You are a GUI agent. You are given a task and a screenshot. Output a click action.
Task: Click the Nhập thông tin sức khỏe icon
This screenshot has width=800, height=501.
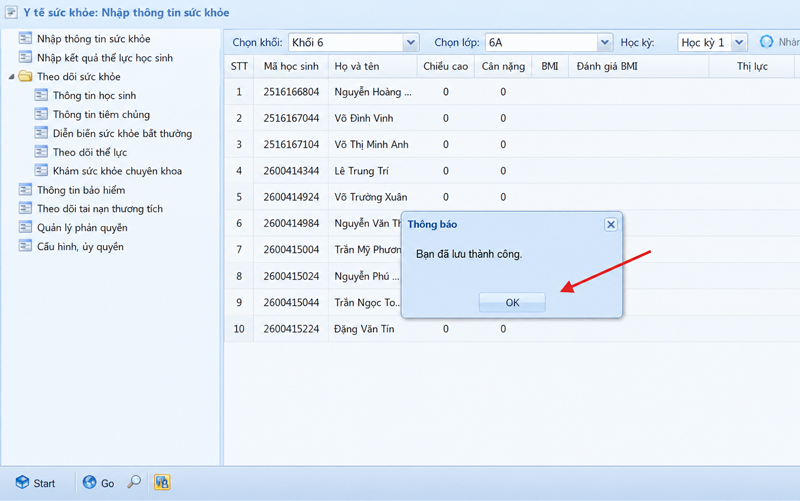click(25, 38)
